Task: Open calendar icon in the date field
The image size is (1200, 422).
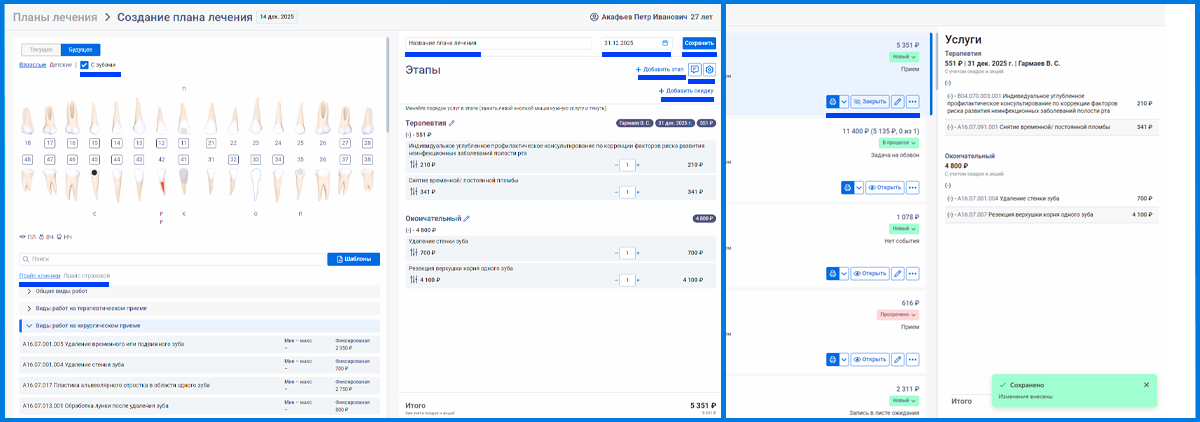Action: coord(665,43)
